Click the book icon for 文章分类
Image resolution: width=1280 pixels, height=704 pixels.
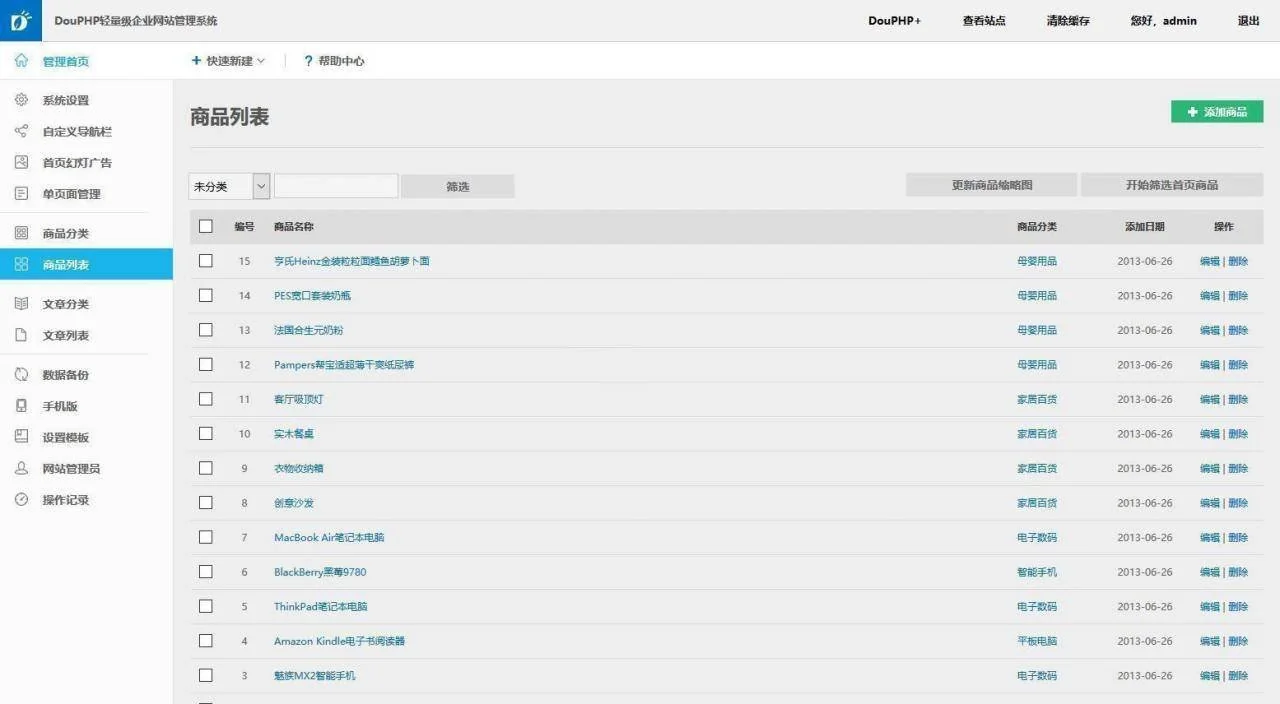[21, 304]
